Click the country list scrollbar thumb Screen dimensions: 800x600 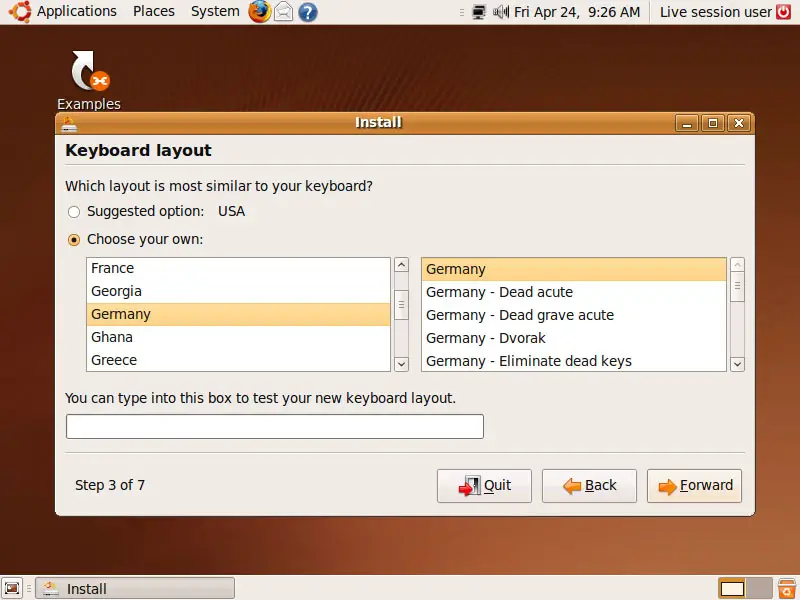click(402, 305)
